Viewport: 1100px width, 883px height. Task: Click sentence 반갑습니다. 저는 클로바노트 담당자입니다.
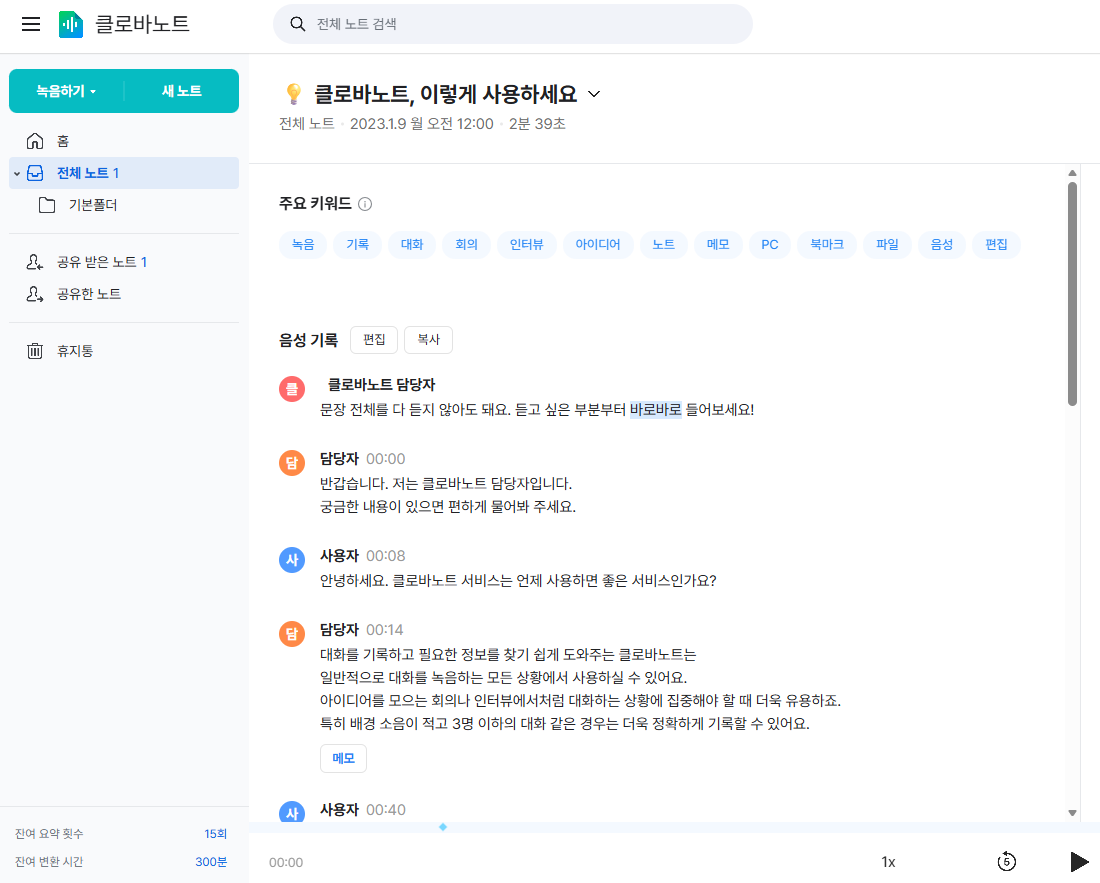click(x=446, y=484)
